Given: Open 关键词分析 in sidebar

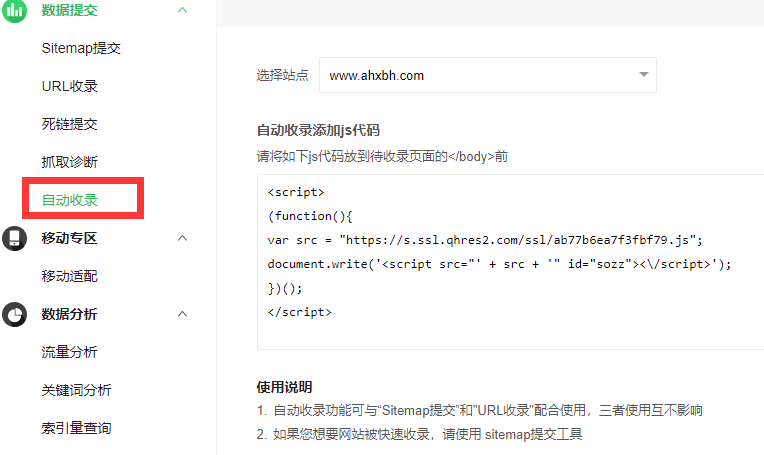Looking at the screenshot, I should point(76,390).
